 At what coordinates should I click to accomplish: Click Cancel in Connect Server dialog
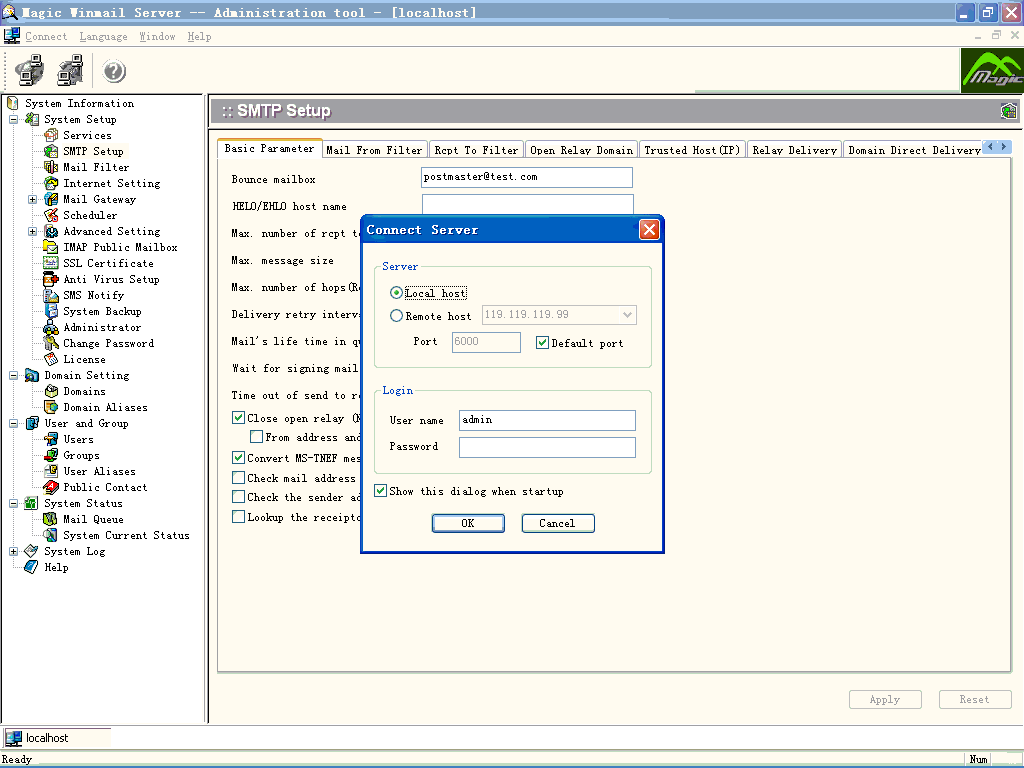557,523
